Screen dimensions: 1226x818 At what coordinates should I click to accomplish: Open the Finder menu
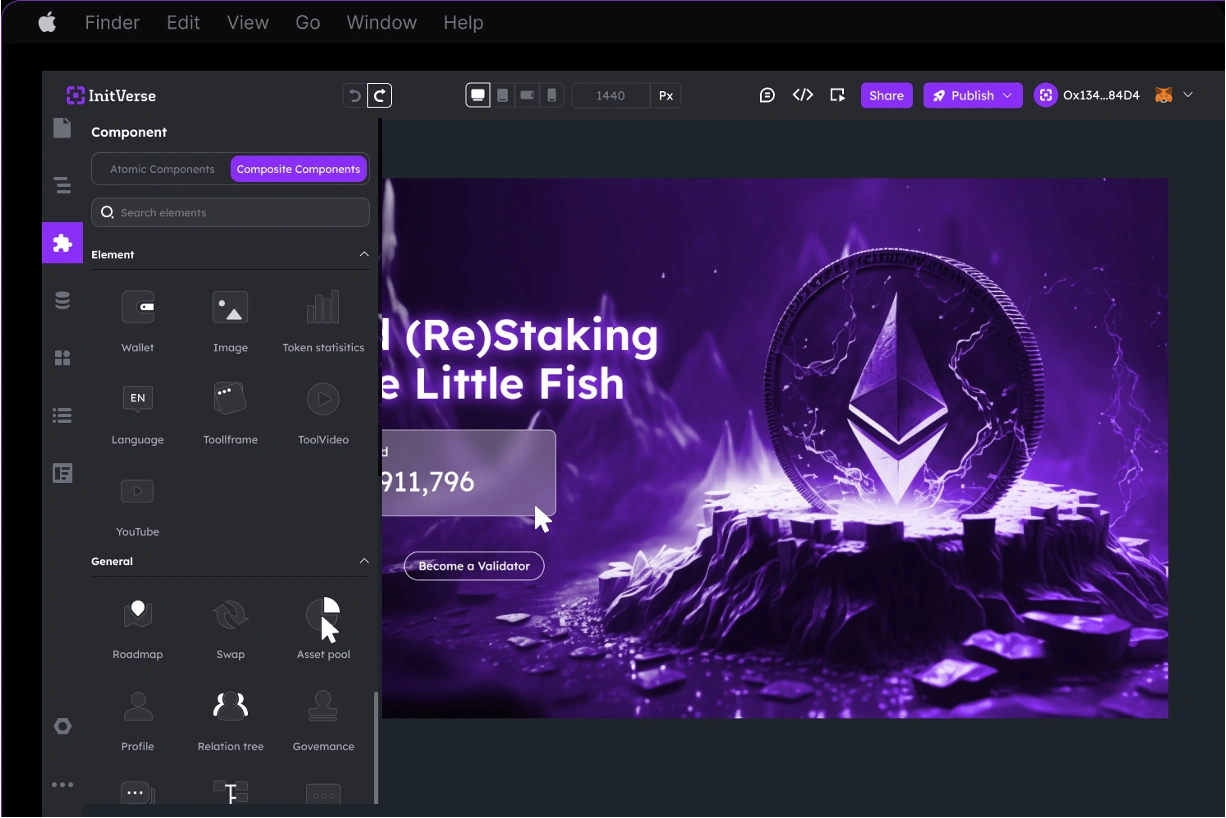(x=112, y=22)
